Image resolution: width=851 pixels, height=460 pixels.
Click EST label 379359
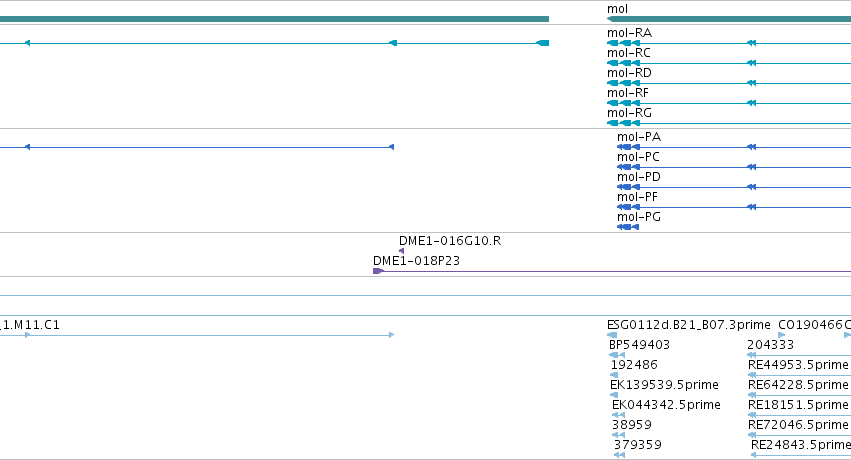(638, 445)
